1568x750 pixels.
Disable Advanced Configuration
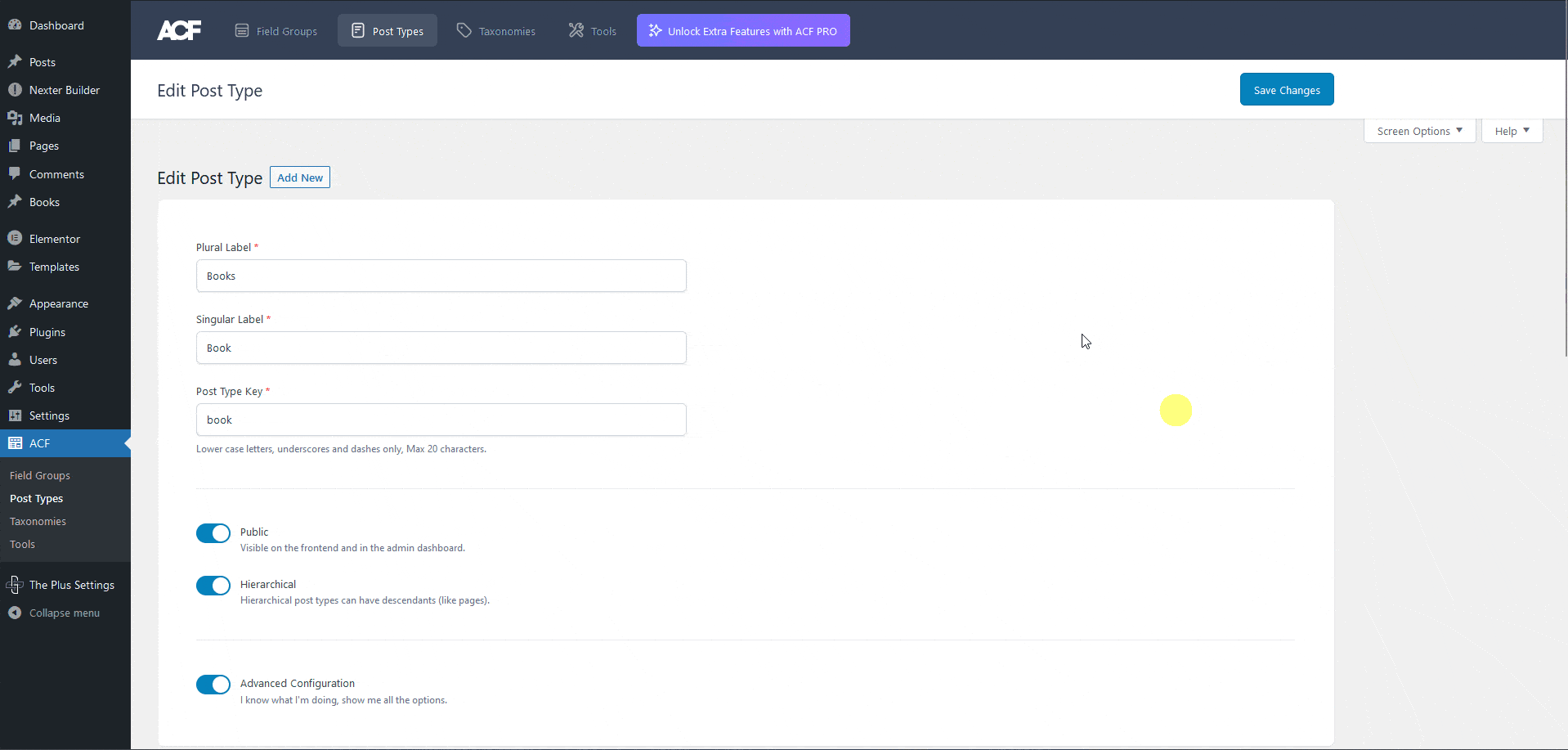(x=213, y=685)
